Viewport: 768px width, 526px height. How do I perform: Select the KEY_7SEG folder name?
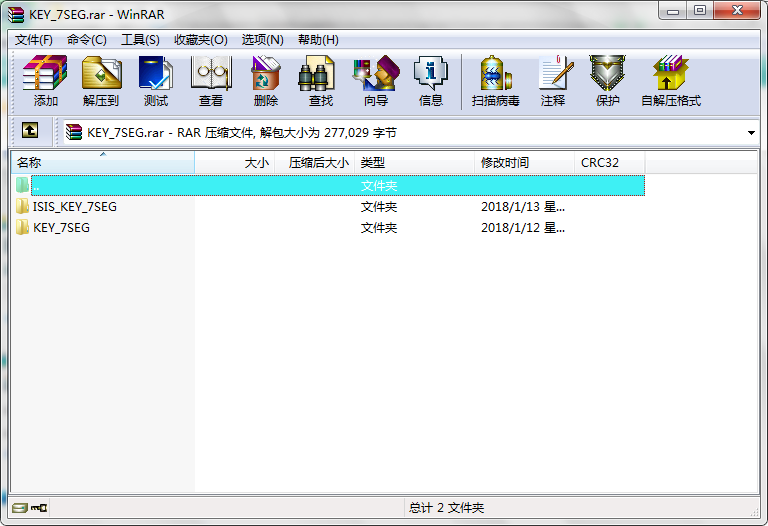pyautogui.click(x=61, y=228)
